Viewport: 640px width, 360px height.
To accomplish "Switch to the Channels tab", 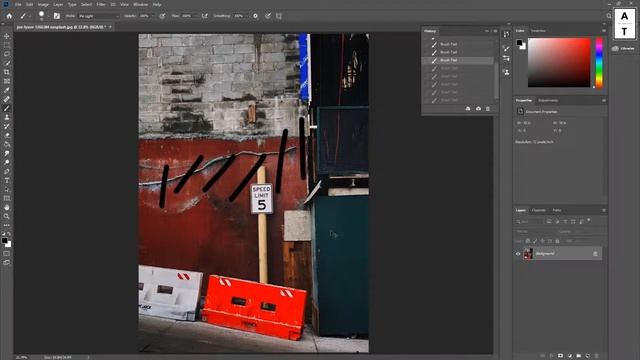I will pyautogui.click(x=538, y=210).
